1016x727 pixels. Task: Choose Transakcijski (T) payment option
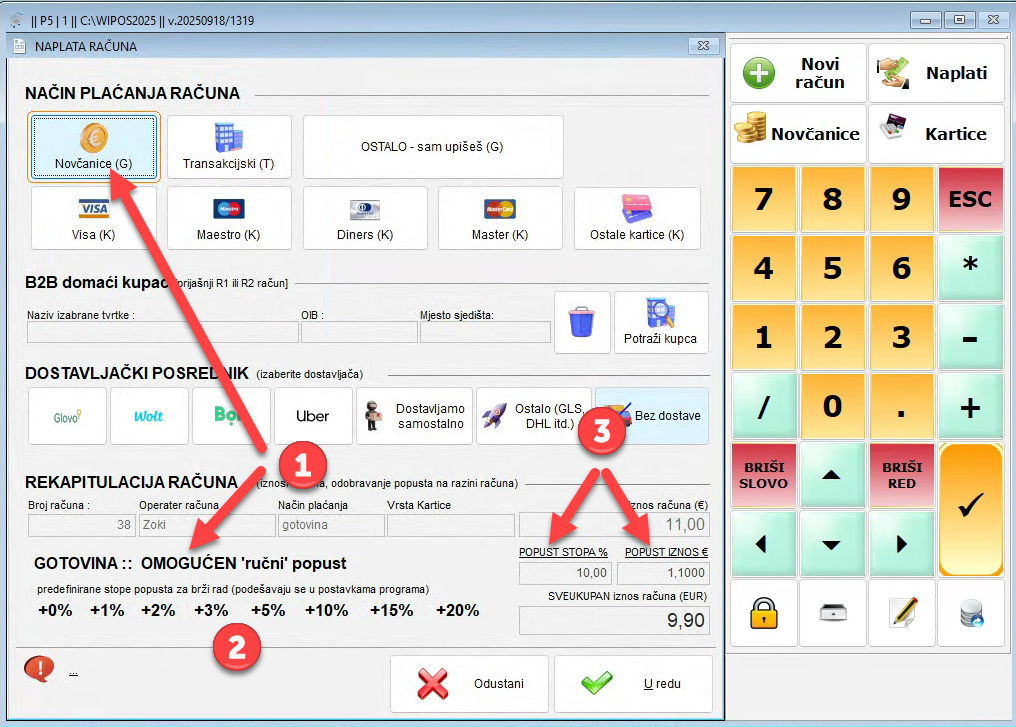(x=228, y=147)
